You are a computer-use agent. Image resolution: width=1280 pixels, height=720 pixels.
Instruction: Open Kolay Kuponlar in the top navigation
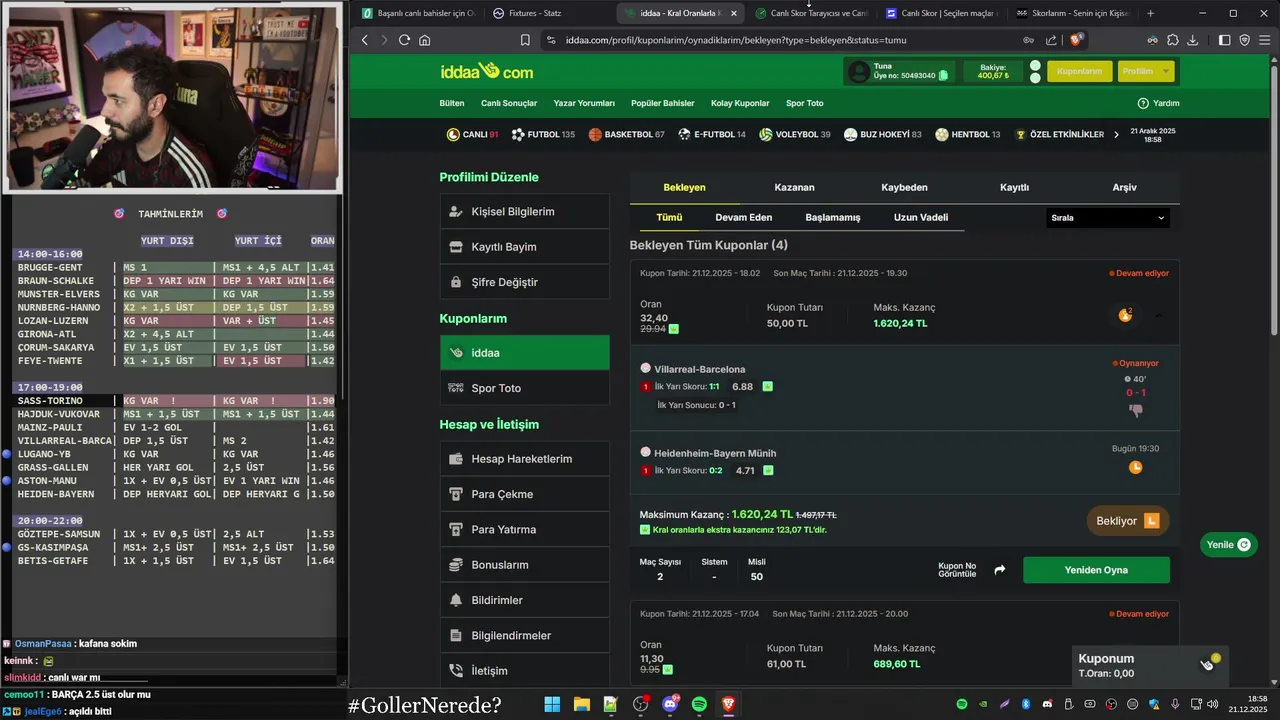(740, 103)
